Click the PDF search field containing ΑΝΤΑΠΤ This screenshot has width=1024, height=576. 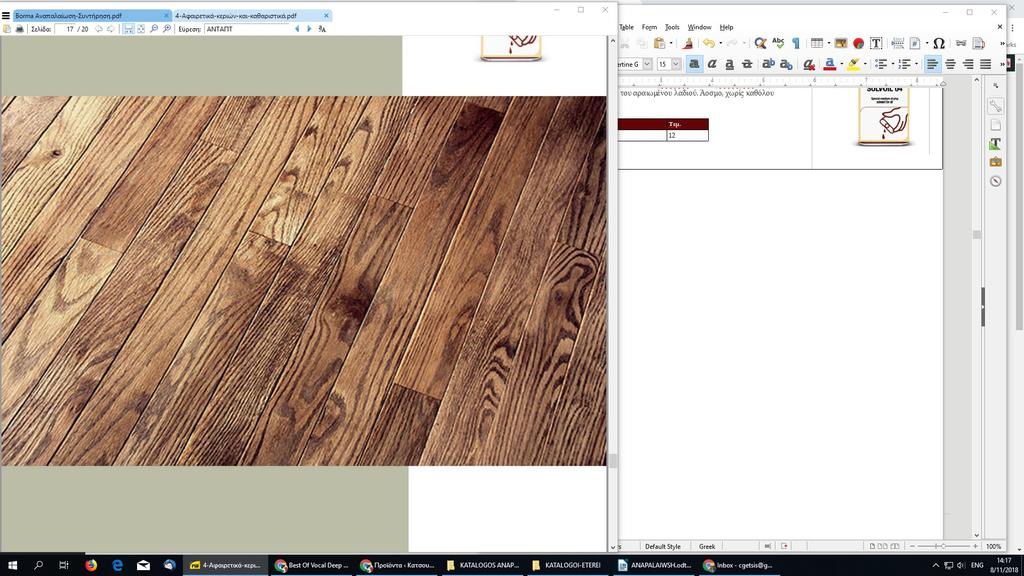(246, 29)
